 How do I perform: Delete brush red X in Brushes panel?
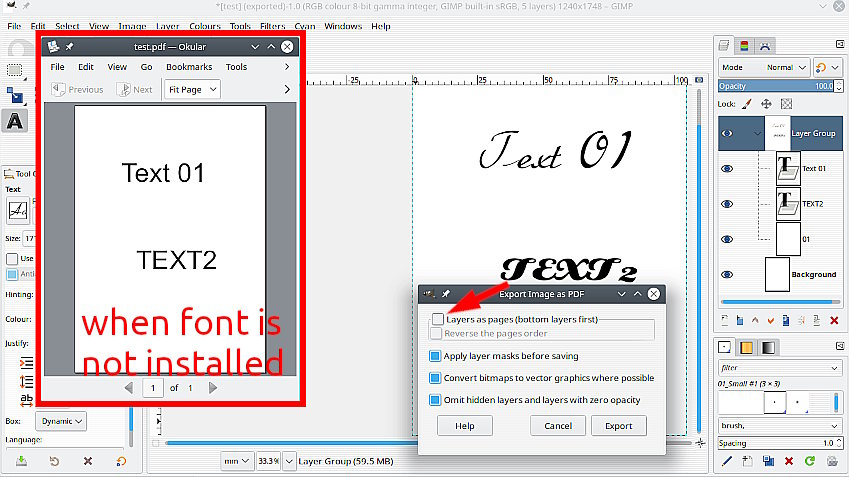click(x=789, y=461)
